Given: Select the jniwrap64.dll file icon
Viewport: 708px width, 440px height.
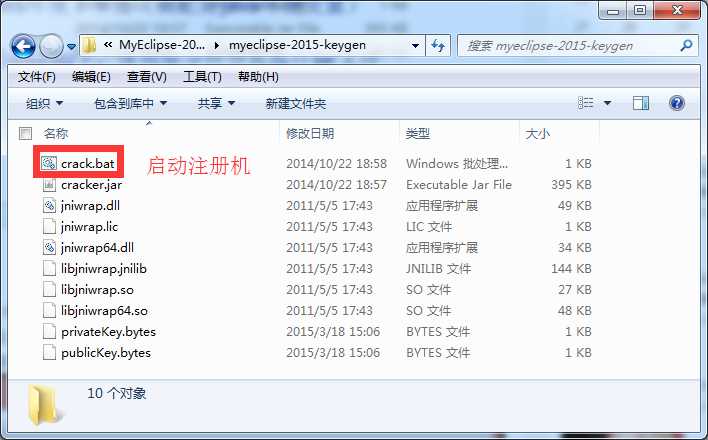Looking at the screenshot, I should tap(49, 248).
